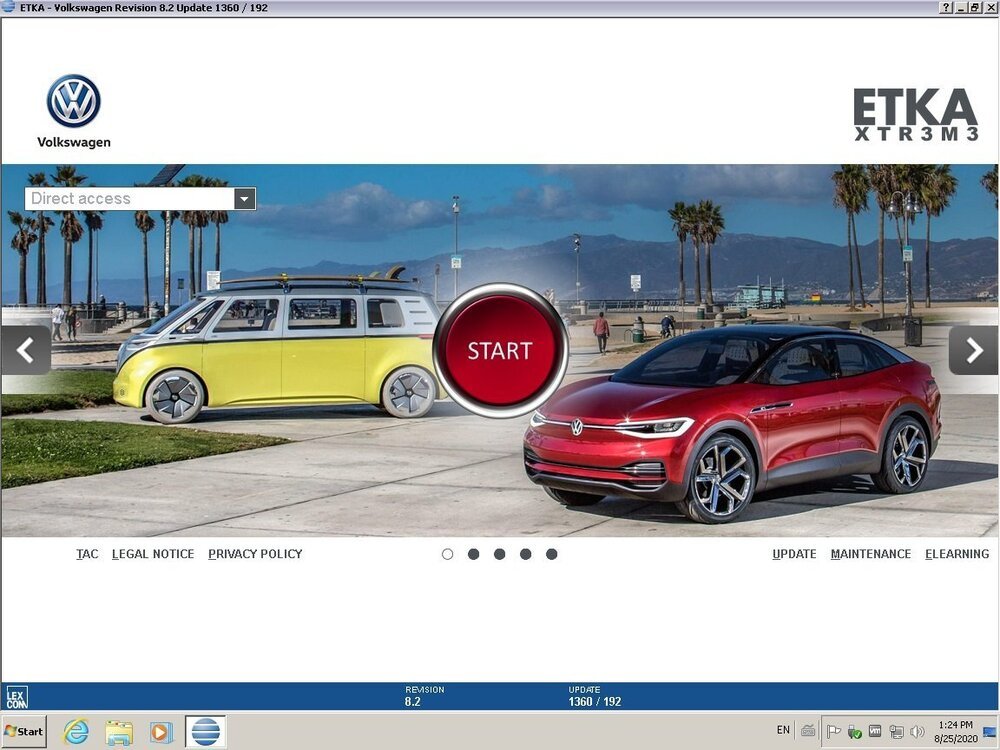Open the Update menu item

[794, 554]
